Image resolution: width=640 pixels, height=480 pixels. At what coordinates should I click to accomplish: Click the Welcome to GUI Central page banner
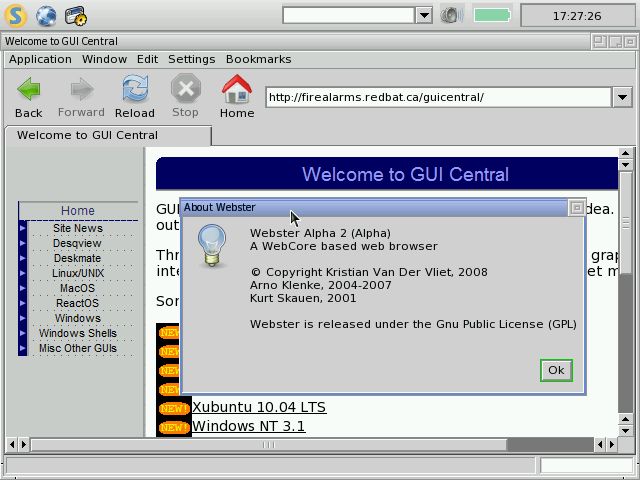[387, 174]
